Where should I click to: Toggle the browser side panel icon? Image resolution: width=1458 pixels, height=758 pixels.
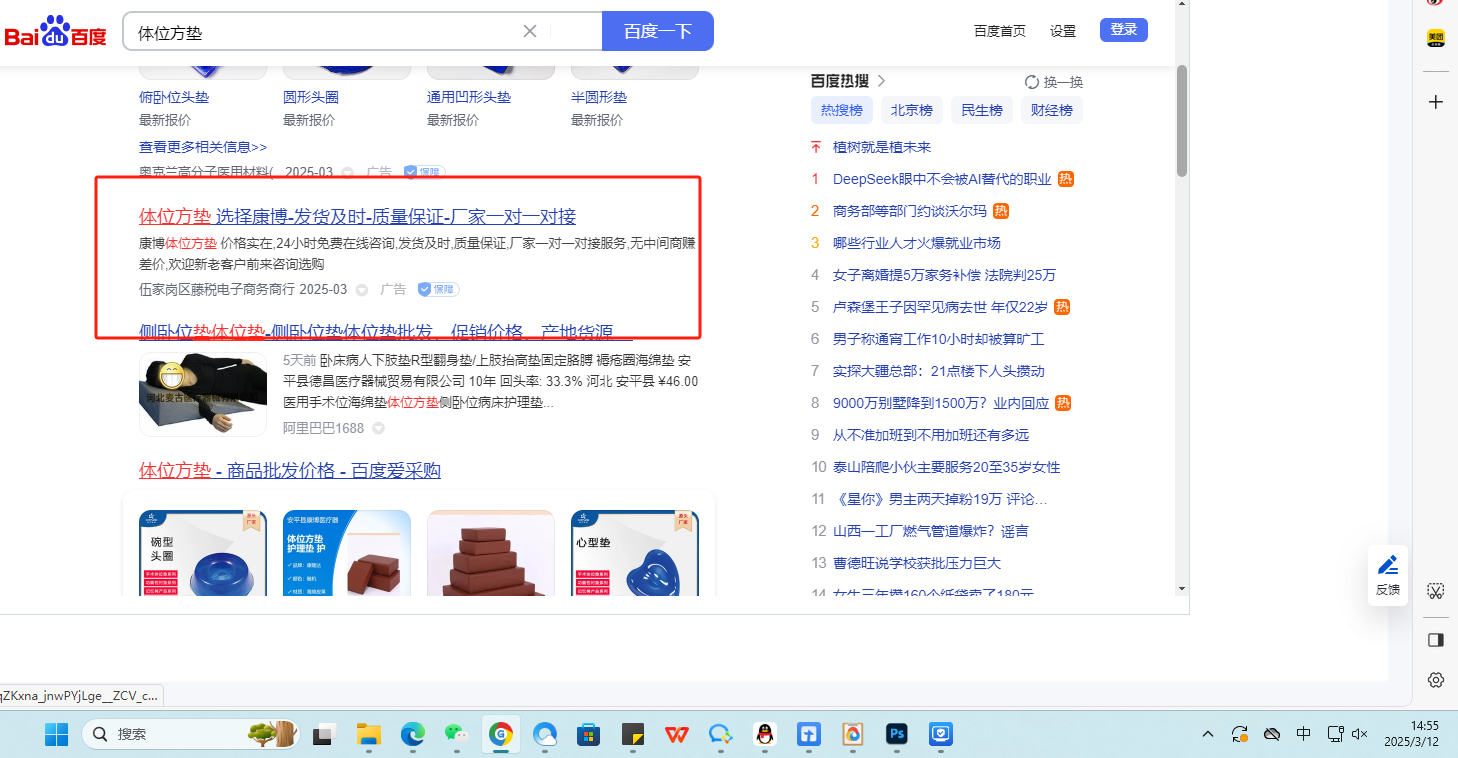tap(1436, 639)
